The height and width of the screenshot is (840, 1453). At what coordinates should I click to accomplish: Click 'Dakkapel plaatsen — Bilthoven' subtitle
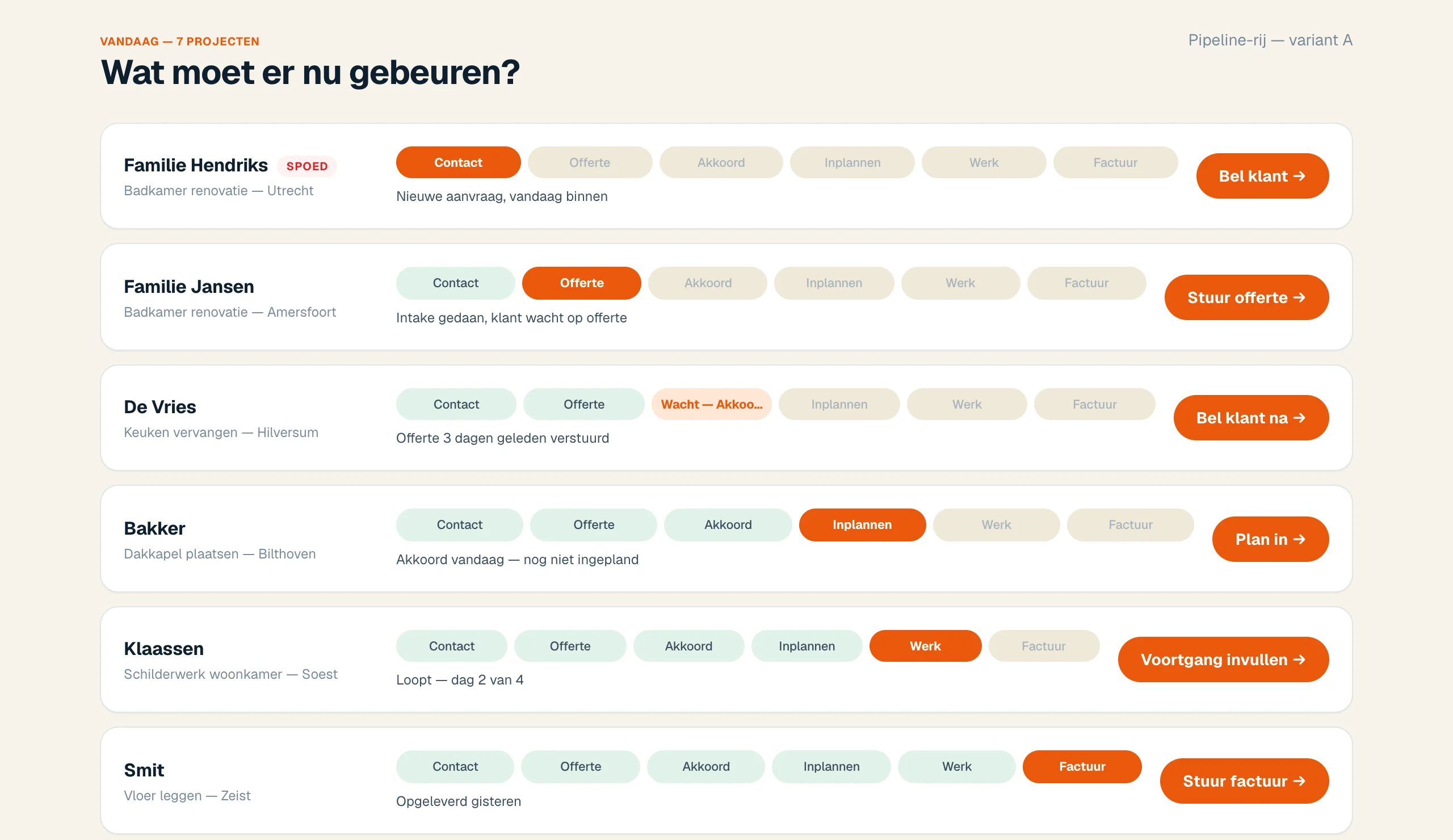click(220, 554)
